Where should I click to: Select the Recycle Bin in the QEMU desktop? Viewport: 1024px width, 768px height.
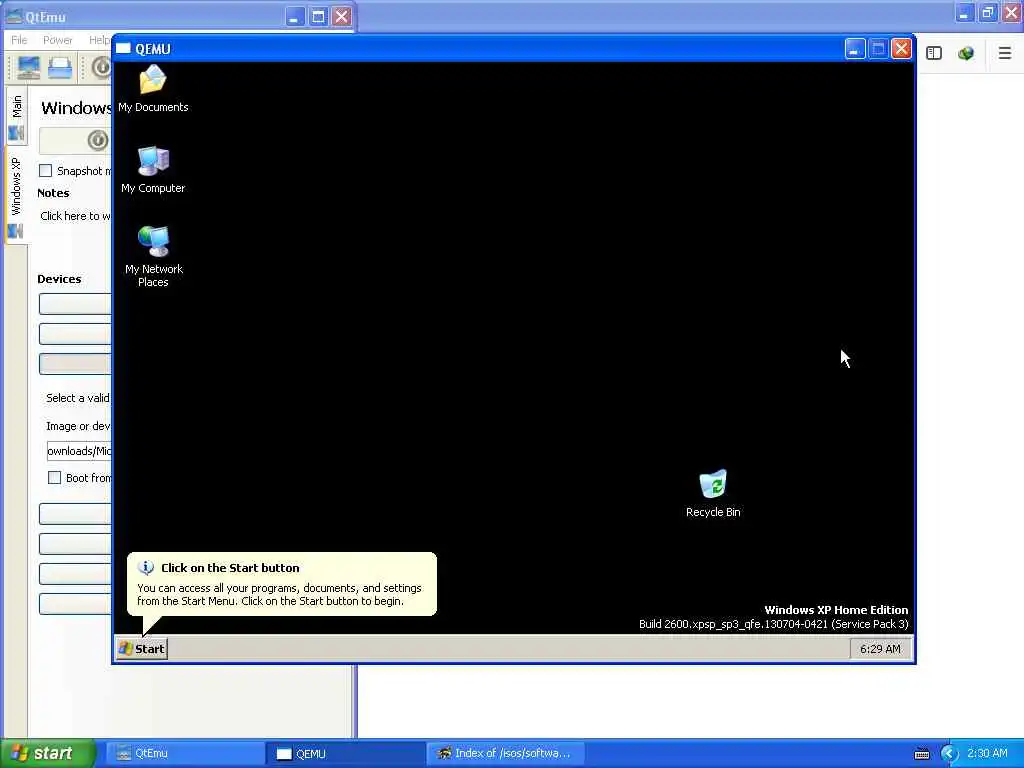(x=712, y=494)
